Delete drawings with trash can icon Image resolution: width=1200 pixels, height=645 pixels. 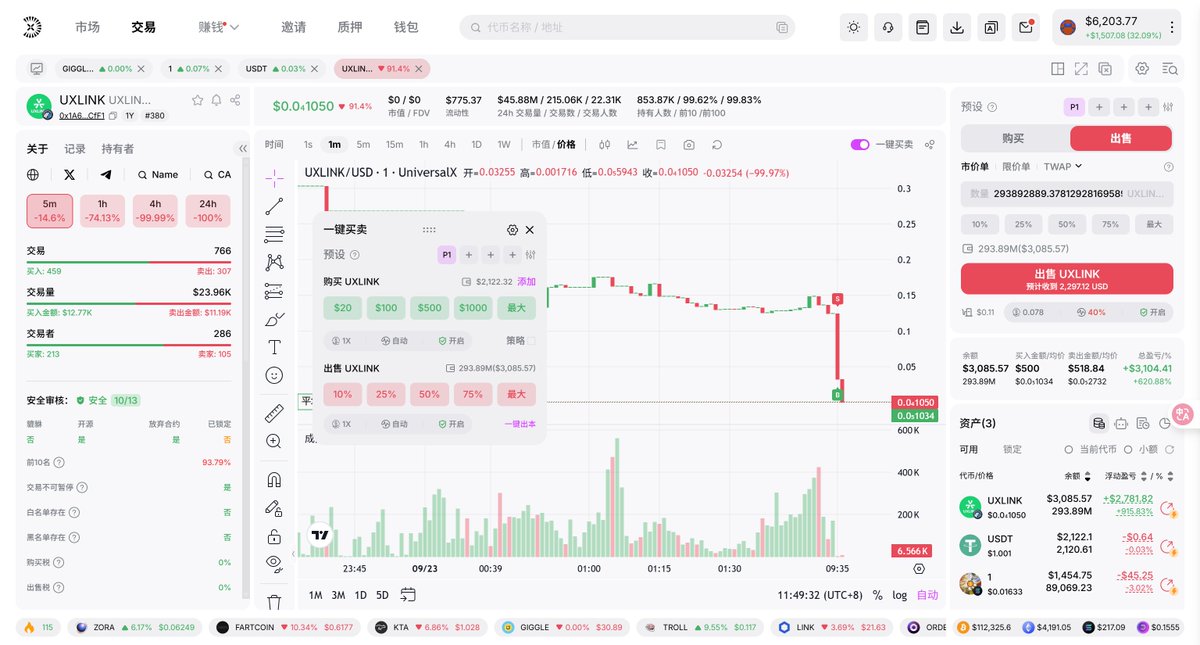(x=274, y=601)
